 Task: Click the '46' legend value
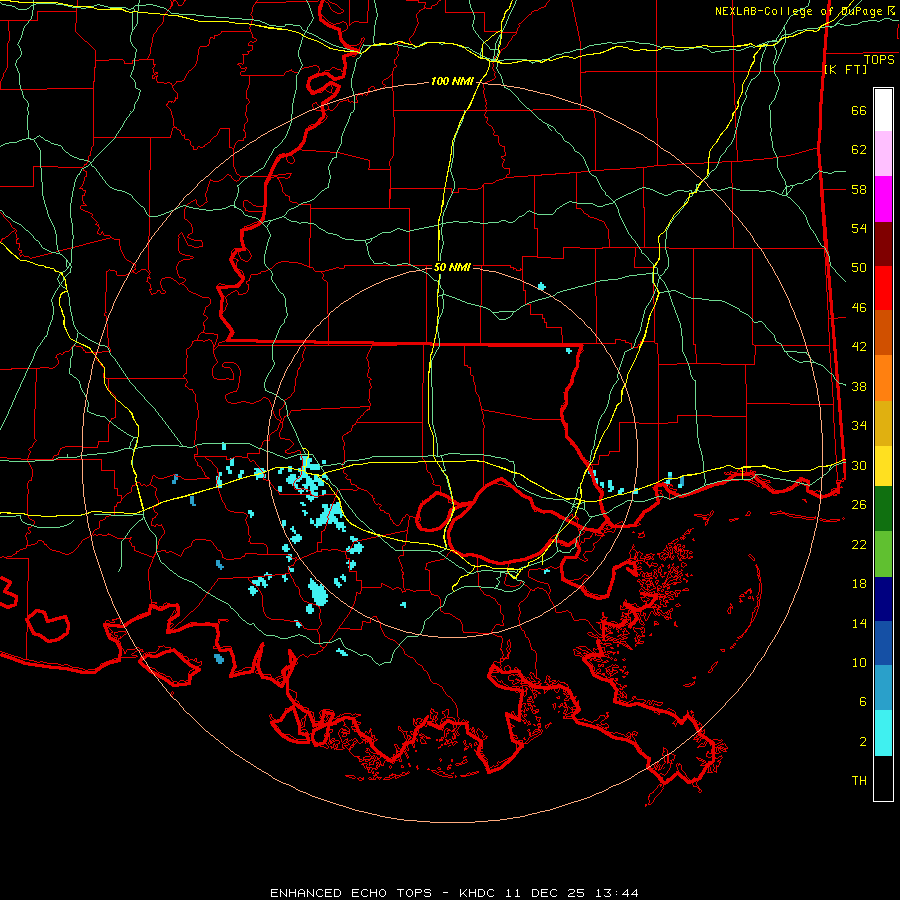pyautogui.click(x=859, y=308)
